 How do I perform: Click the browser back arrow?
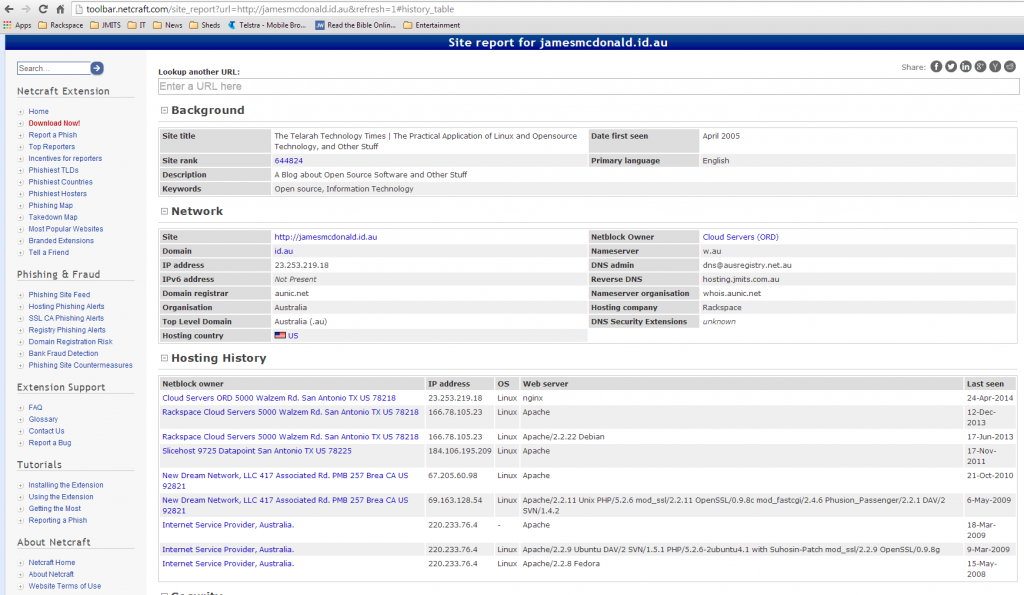click(8, 6)
